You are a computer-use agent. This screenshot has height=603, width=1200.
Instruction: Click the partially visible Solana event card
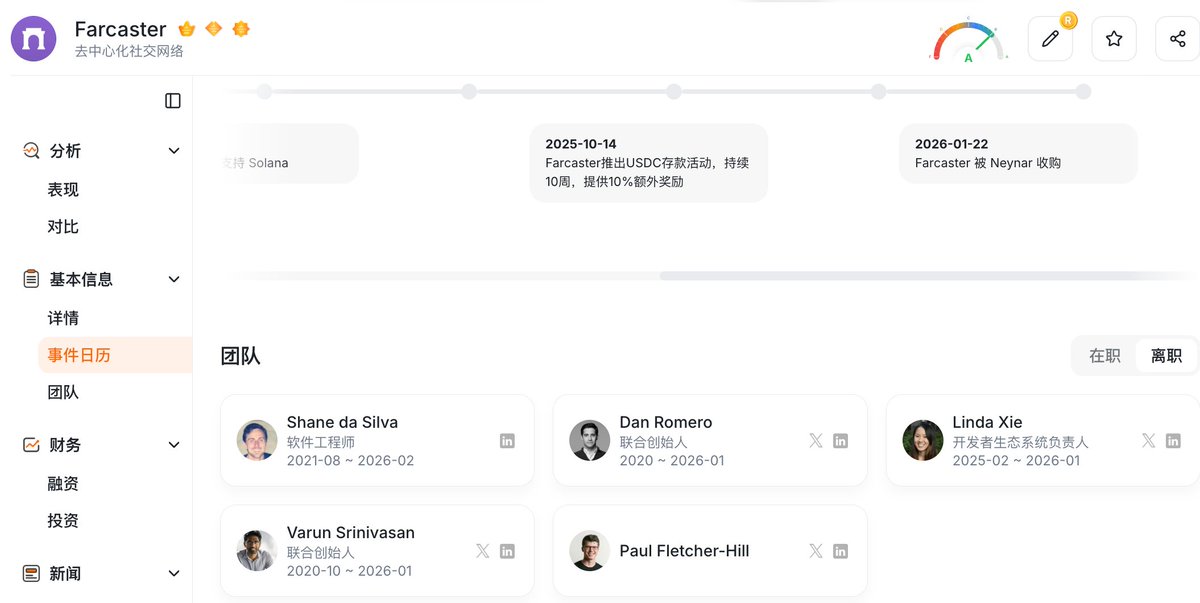coord(289,154)
